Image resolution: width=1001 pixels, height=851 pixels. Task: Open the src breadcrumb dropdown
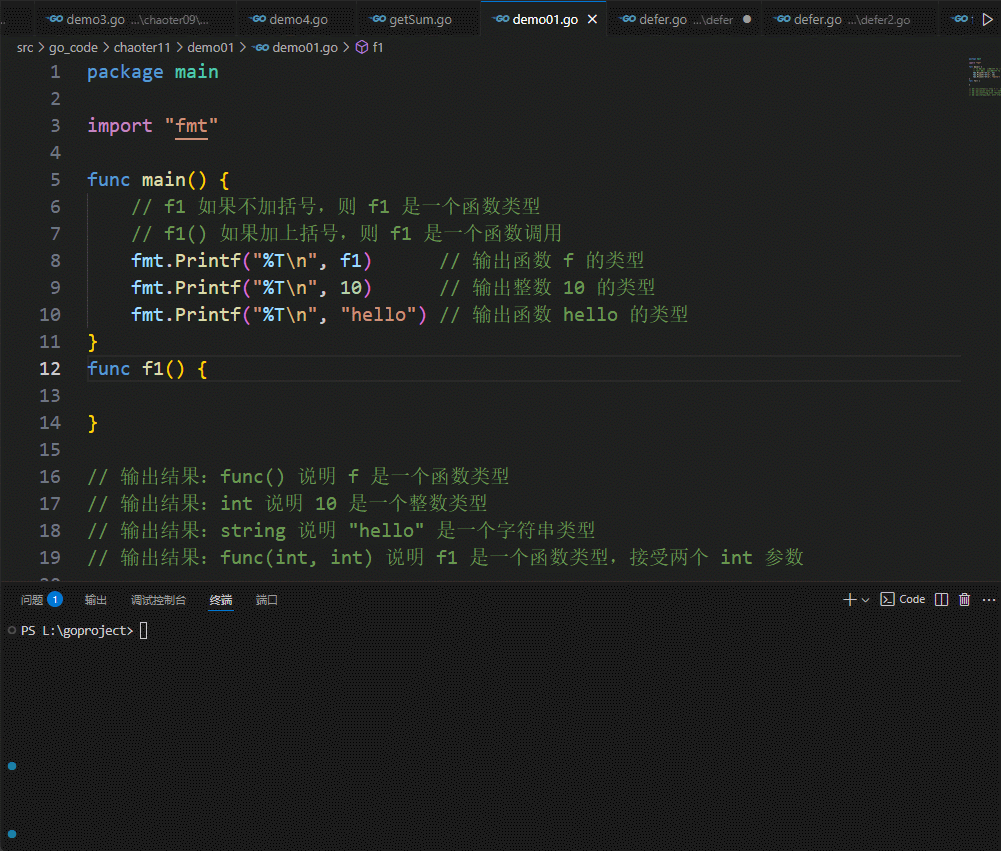click(x=25, y=48)
